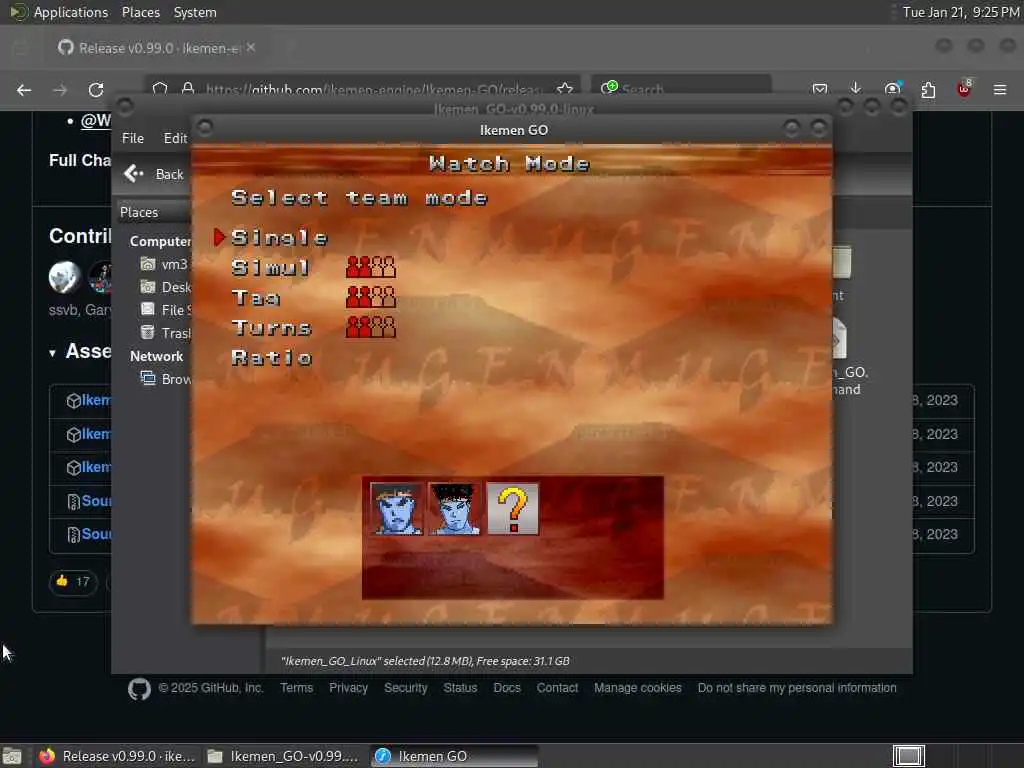
Task: Open System menu in top panel
Action: point(195,12)
